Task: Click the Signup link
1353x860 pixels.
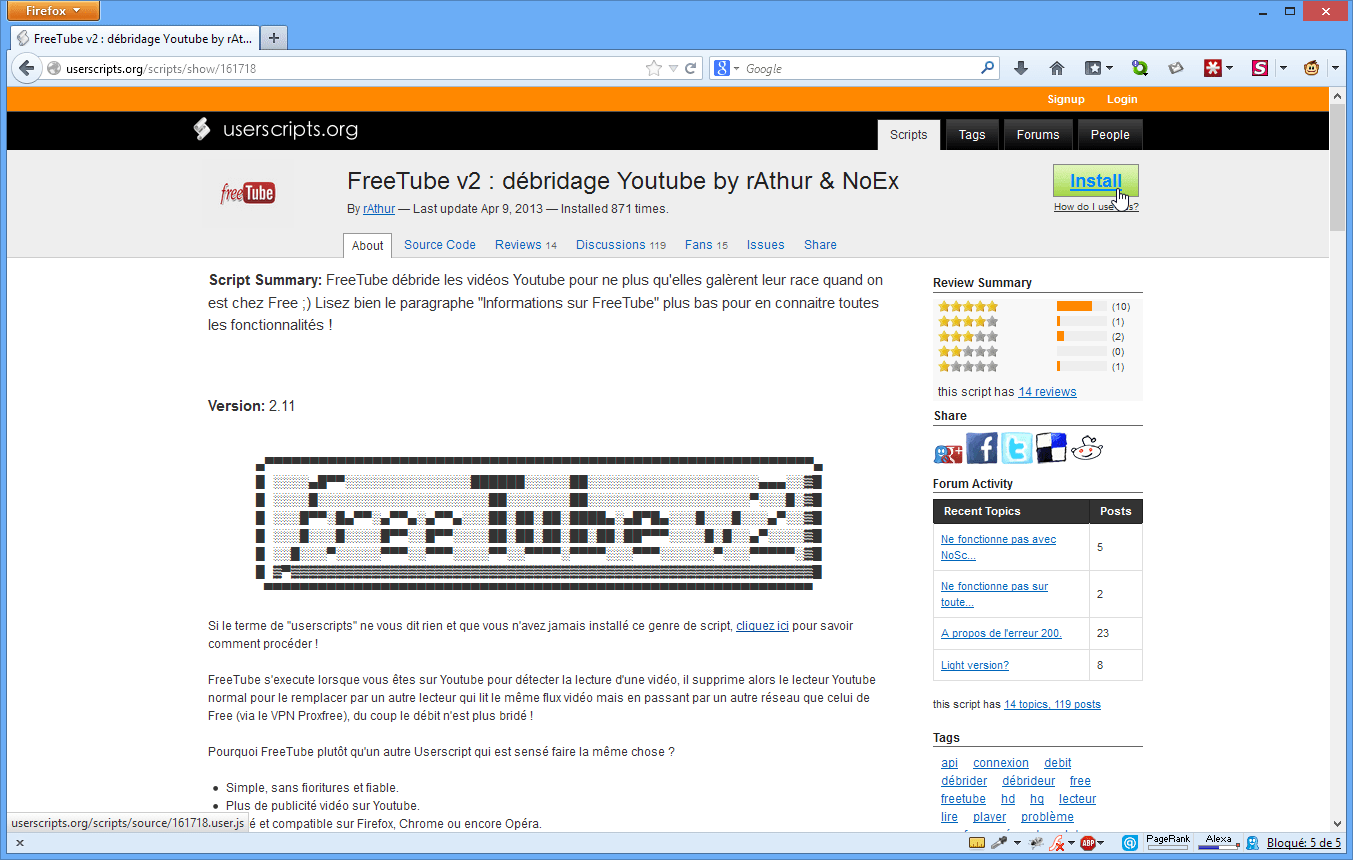Action: coord(1066,99)
